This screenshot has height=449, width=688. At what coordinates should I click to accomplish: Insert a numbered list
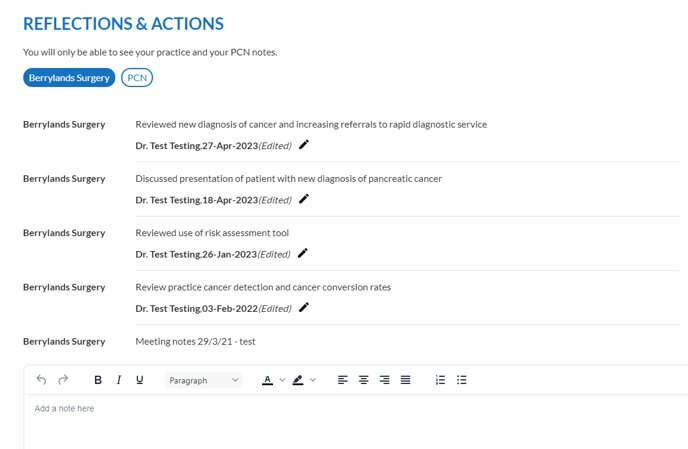(440, 380)
